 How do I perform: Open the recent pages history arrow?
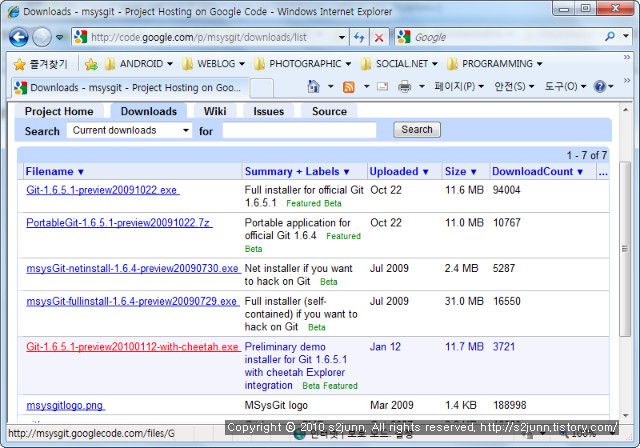[x=60, y=38]
